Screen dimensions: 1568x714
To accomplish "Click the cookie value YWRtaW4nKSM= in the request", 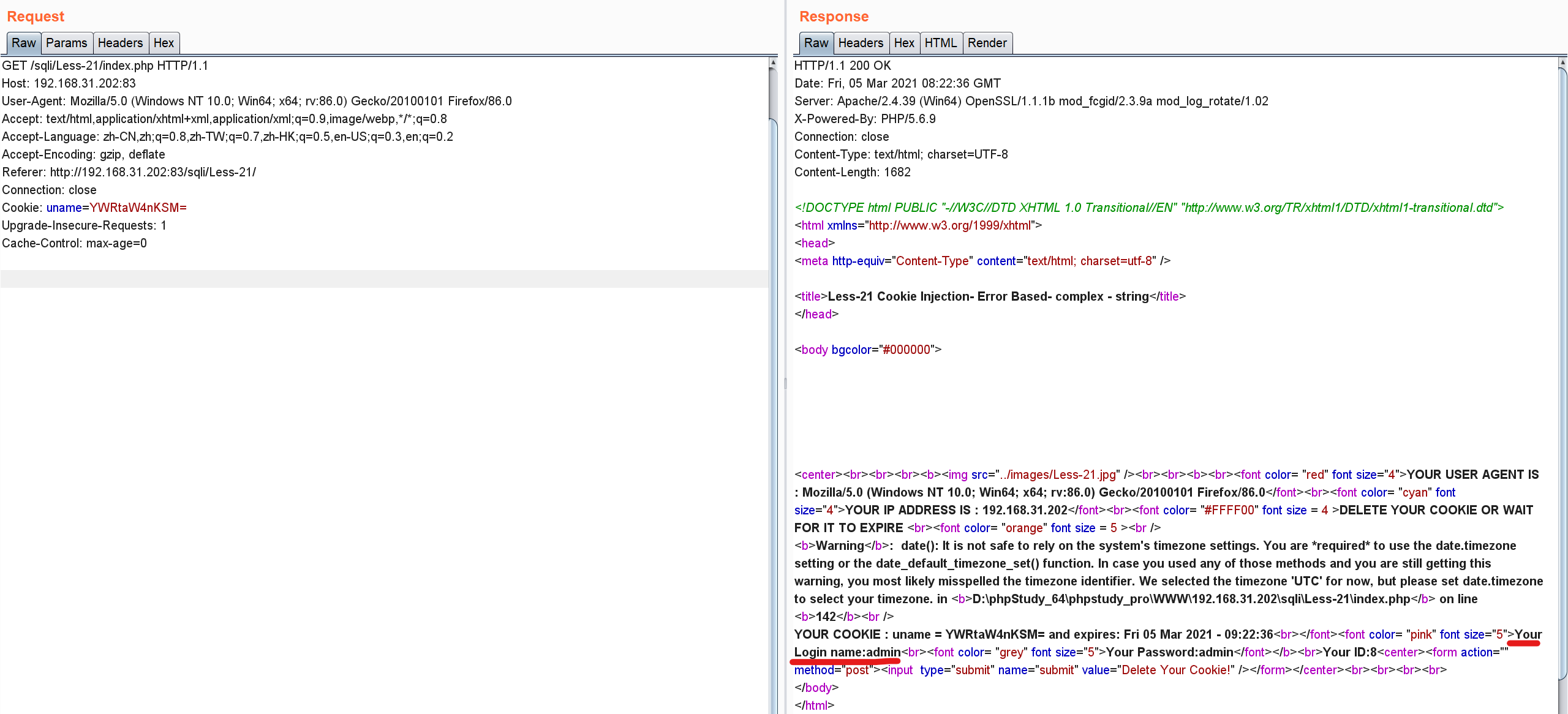I will [x=138, y=208].
